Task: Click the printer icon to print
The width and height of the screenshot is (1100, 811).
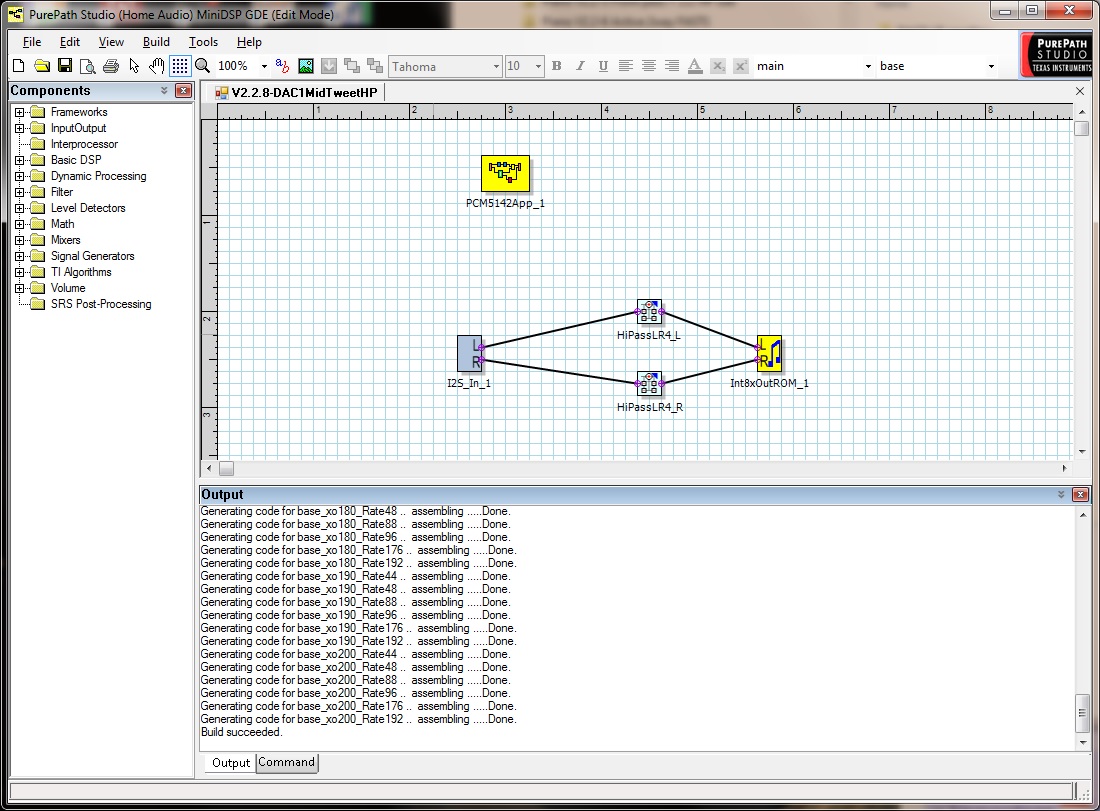Action: point(111,66)
